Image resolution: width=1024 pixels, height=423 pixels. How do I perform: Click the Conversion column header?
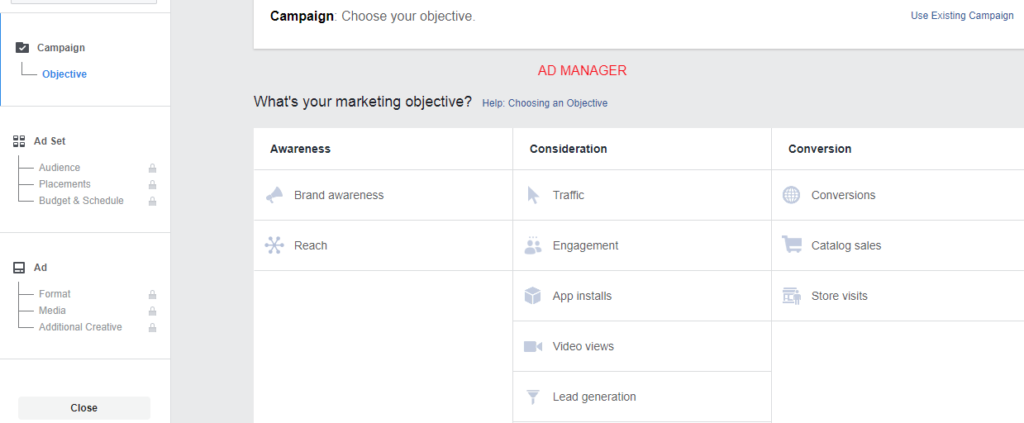820,149
